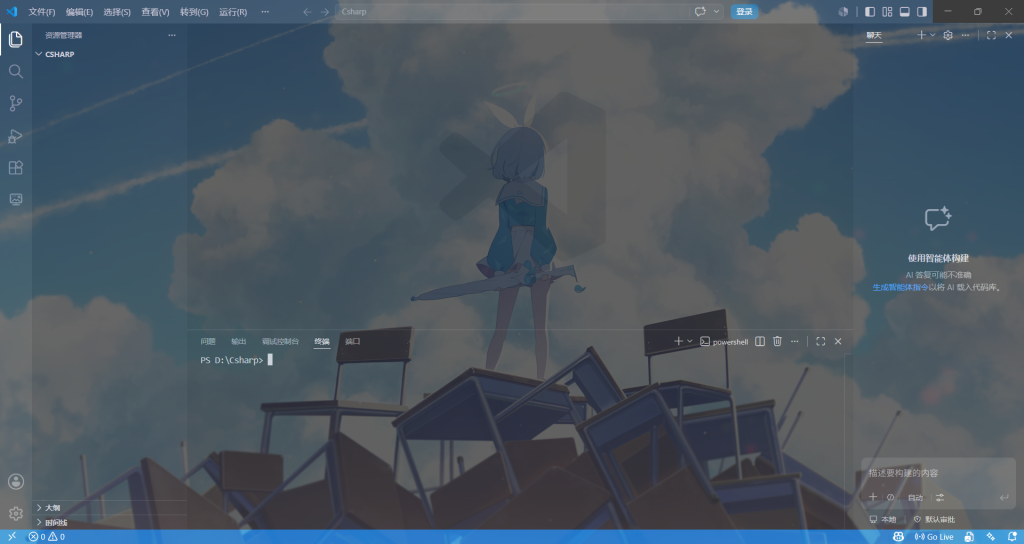Open the notifications bell

click(1012, 537)
